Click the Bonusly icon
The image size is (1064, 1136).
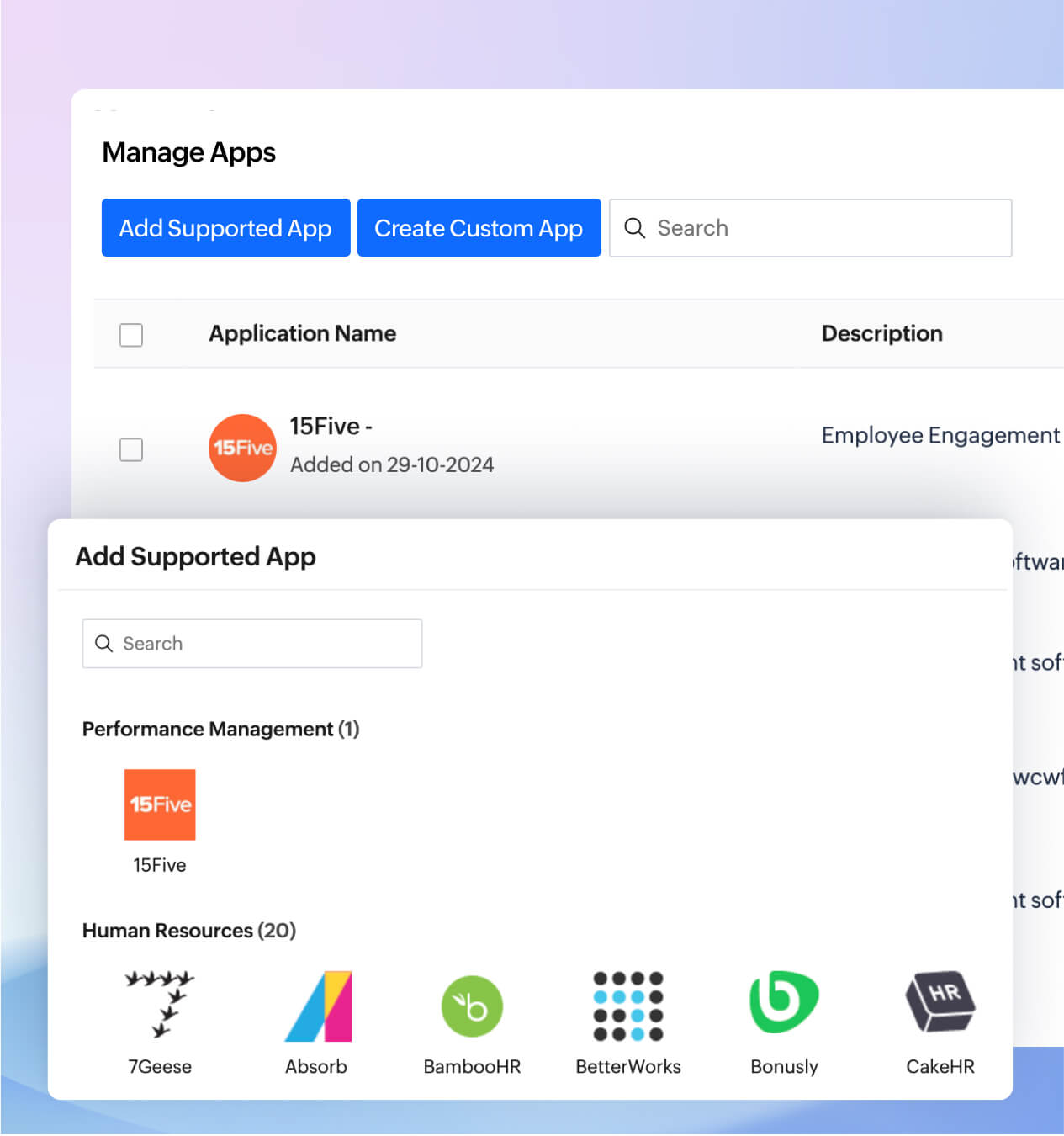783,1006
